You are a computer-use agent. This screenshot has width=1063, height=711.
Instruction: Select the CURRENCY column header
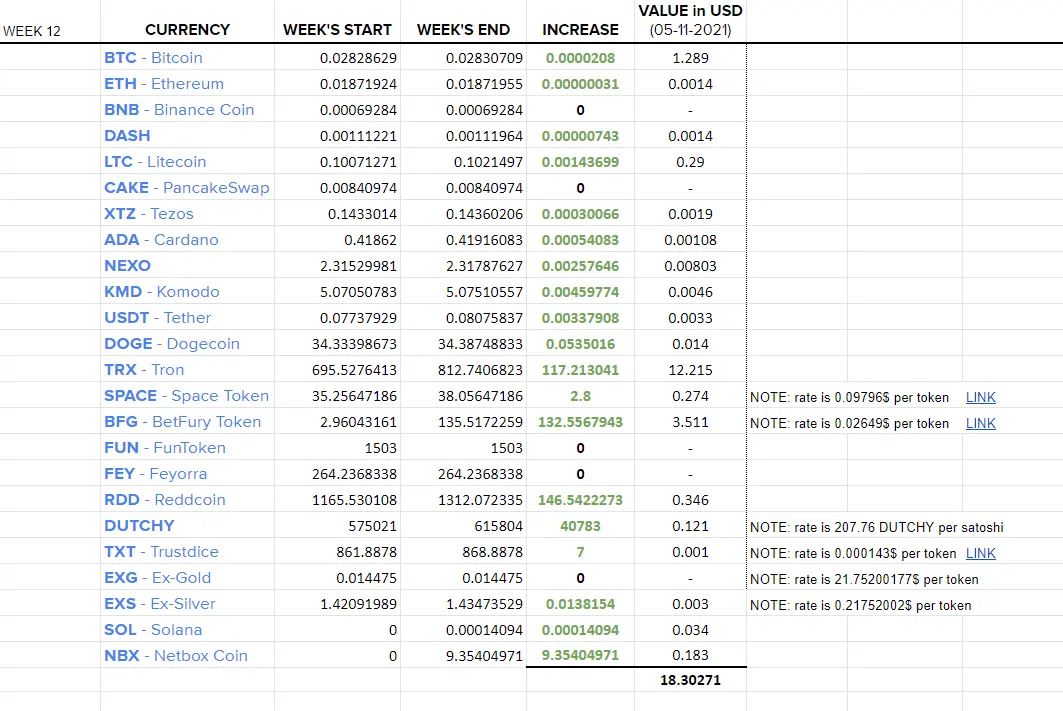point(187,30)
